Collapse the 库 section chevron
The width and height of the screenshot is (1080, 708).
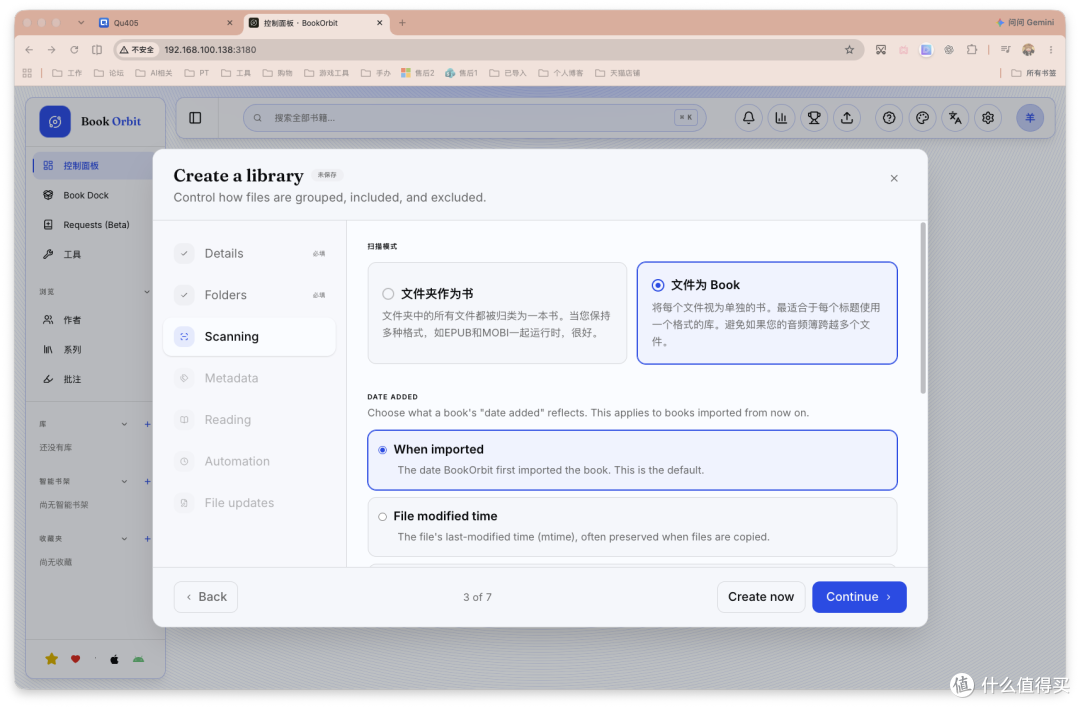[124, 424]
